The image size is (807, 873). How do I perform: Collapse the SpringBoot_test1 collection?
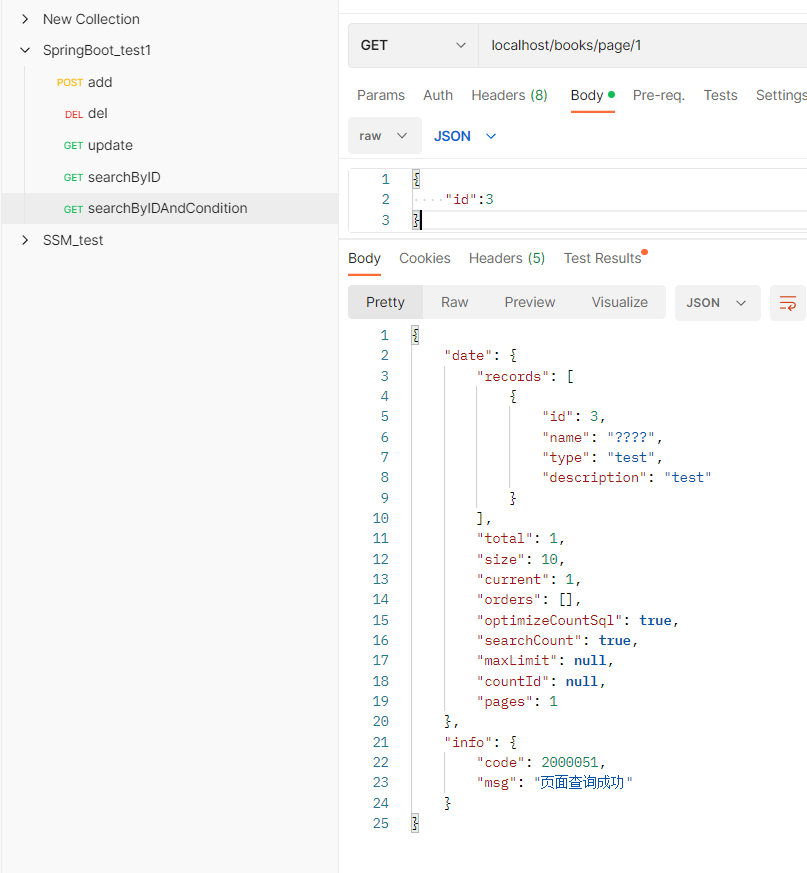click(25, 50)
